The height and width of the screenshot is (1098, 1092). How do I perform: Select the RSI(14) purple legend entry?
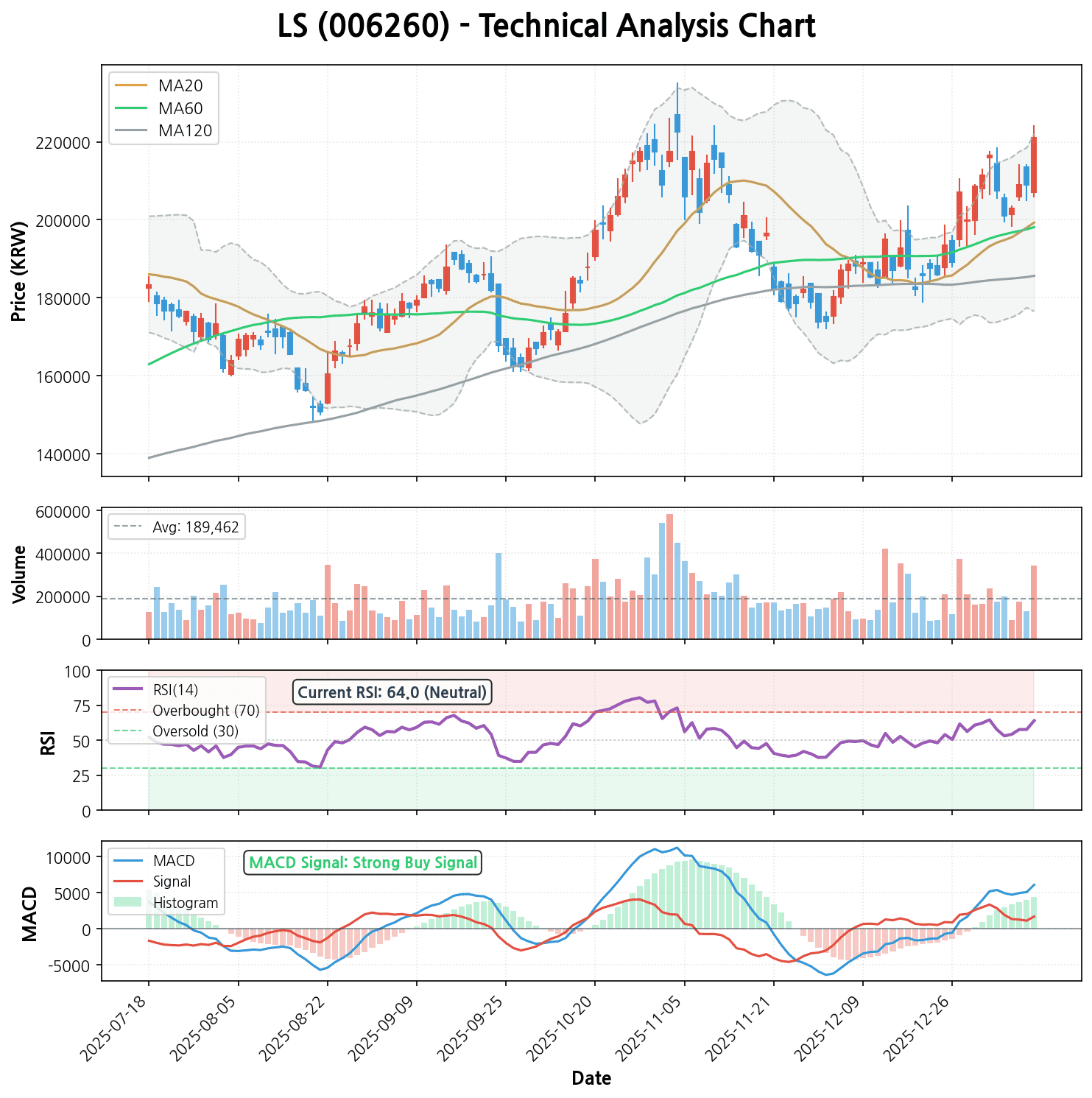pos(175,690)
